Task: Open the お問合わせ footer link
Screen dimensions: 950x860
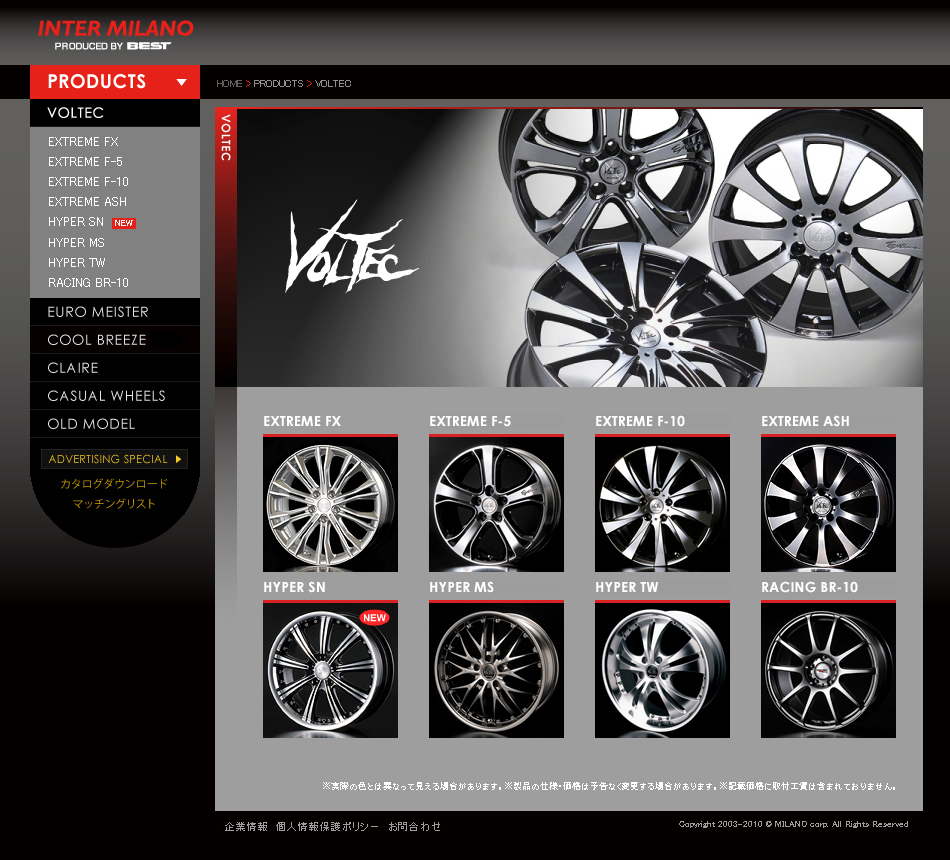Action: 414,826
